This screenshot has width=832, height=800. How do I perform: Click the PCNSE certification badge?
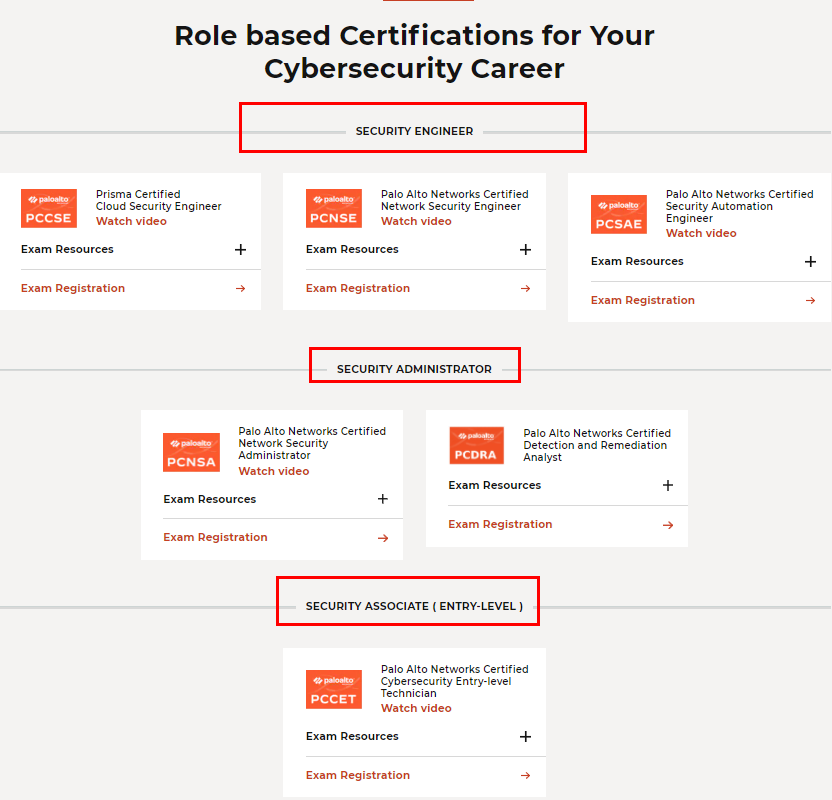[x=334, y=208]
